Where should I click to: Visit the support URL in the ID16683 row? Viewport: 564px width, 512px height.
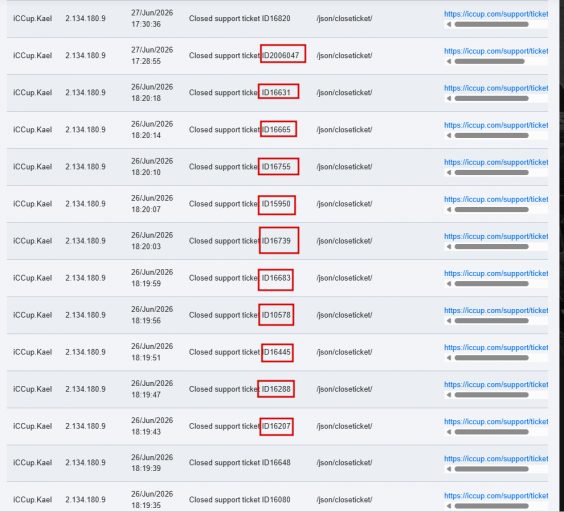tap(496, 273)
